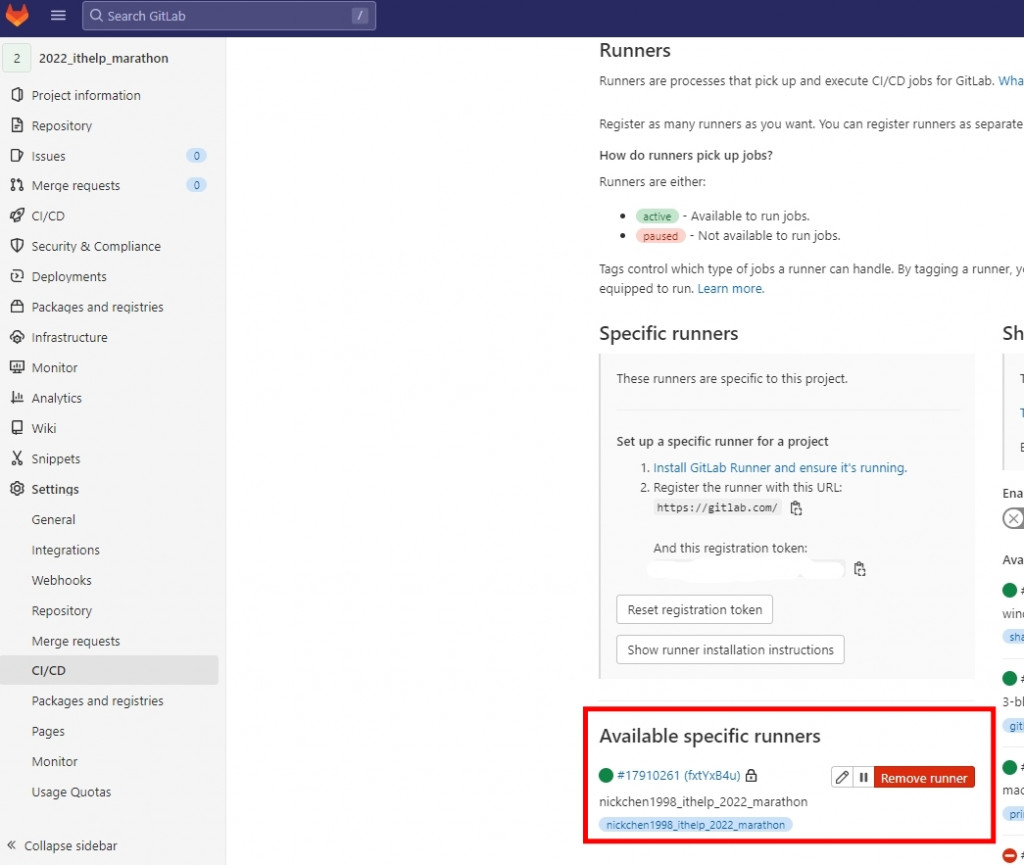Edit runner #17910261 with pencil icon
The image size is (1024, 865).
click(x=842, y=777)
